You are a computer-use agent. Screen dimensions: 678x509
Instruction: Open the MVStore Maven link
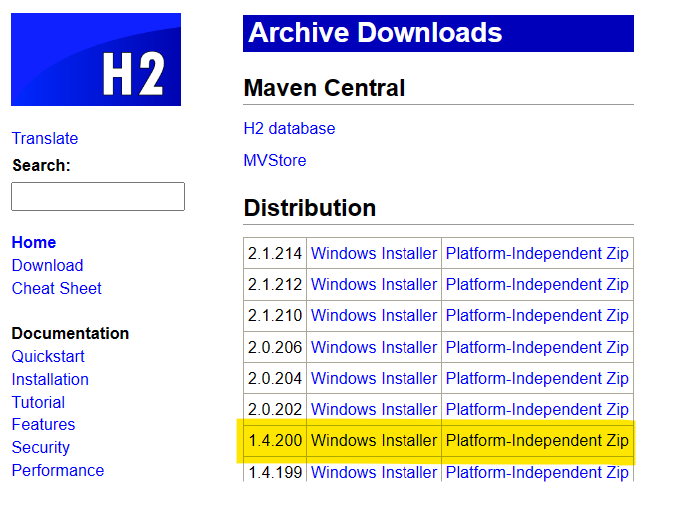click(x=275, y=160)
